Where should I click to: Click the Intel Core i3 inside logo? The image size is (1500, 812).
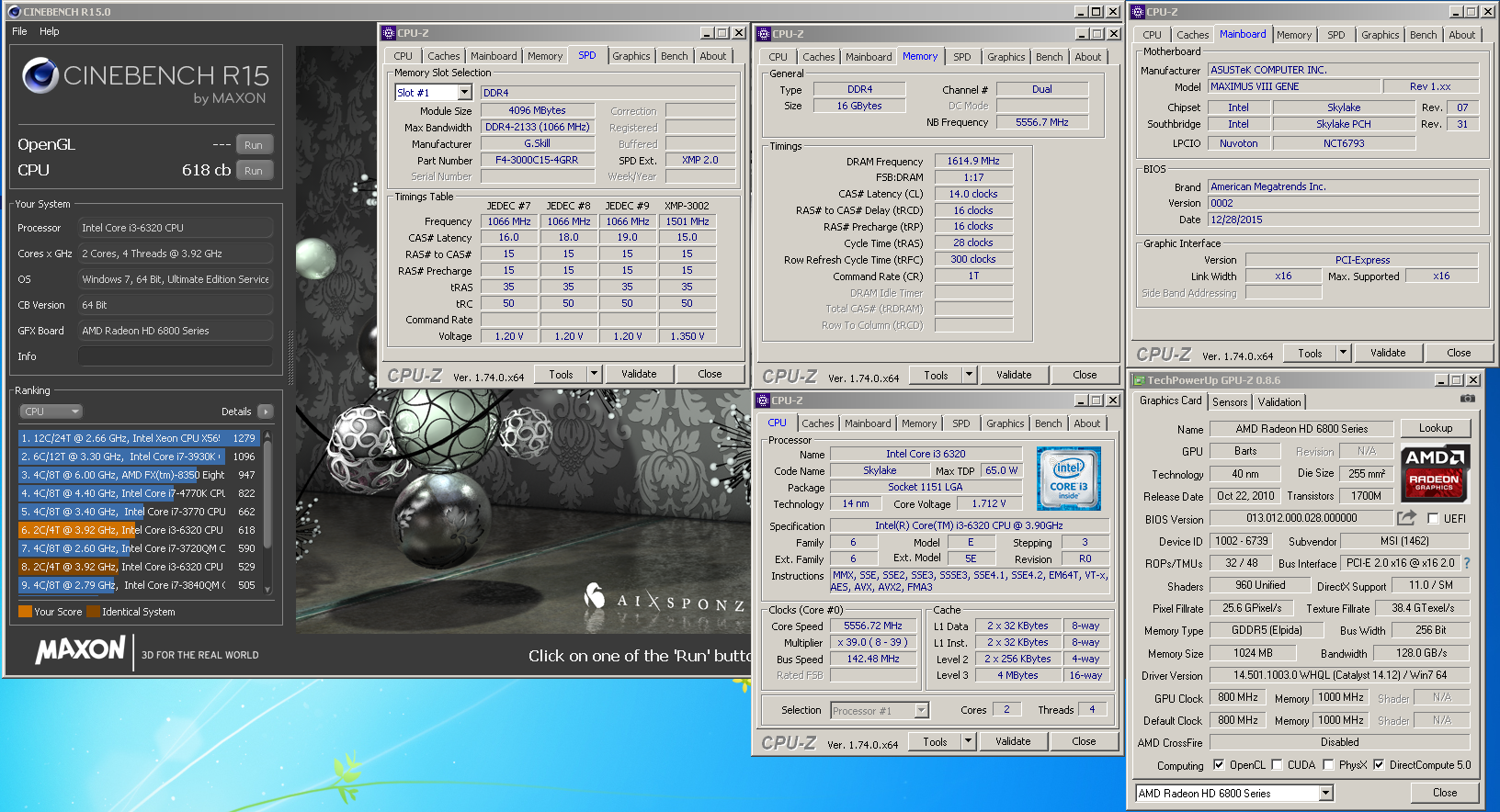[1068, 478]
